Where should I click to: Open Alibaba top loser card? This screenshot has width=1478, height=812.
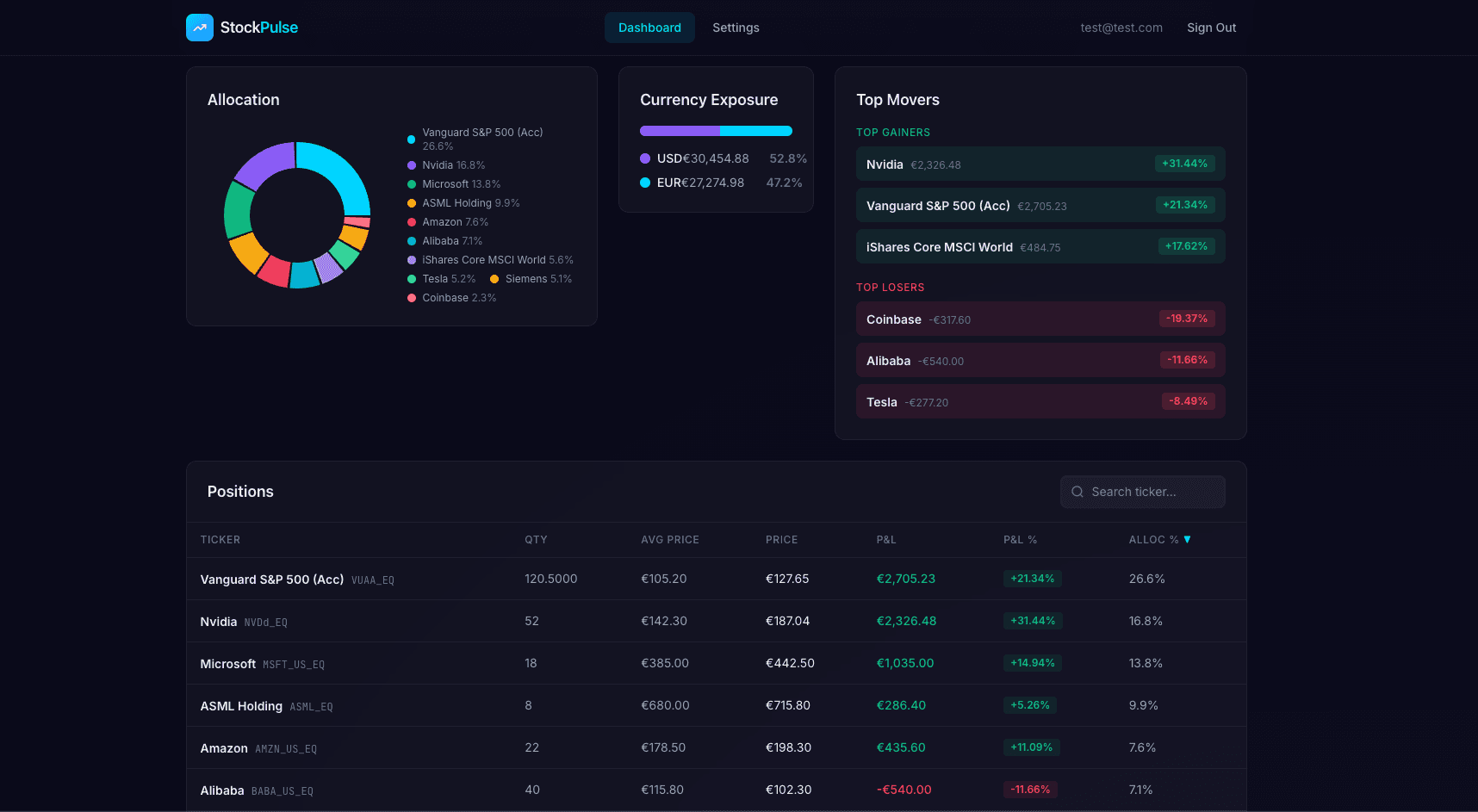(x=1040, y=360)
